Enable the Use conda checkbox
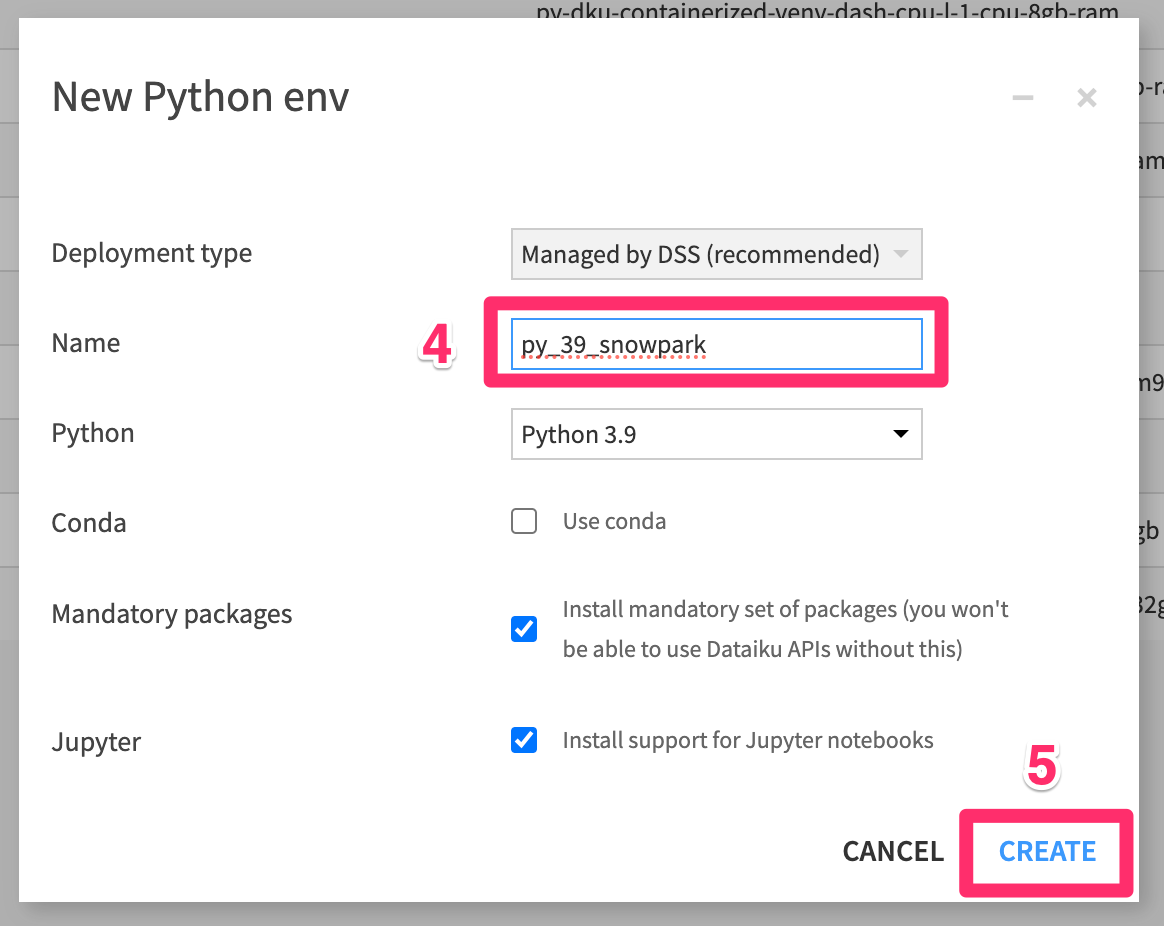Screen dimensions: 1164x926 click(x=524, y=521)
